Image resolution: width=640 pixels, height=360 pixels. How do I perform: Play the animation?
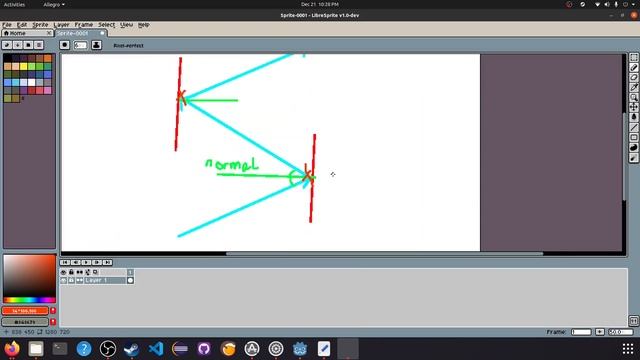click(86, 262)
